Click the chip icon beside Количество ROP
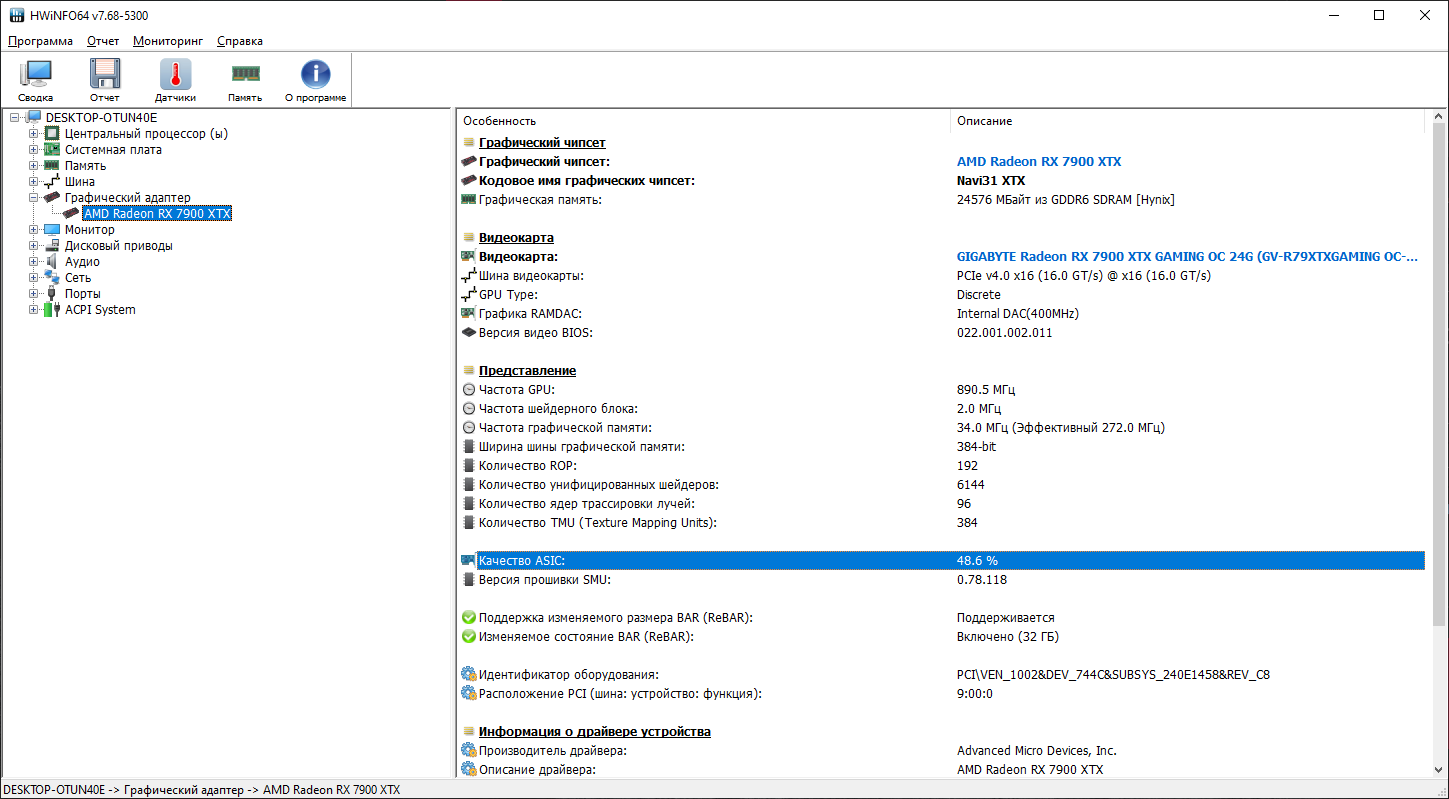Viewport: 1449px width, 799px height. 469,466
